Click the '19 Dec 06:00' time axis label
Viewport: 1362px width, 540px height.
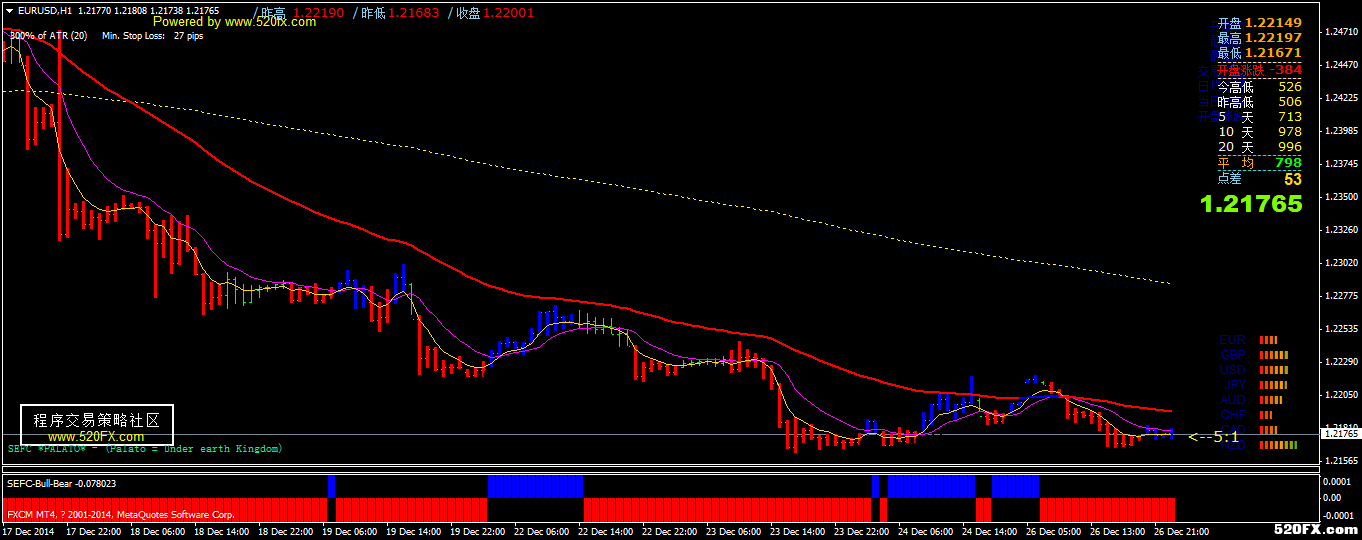click(x=351, y=532)
